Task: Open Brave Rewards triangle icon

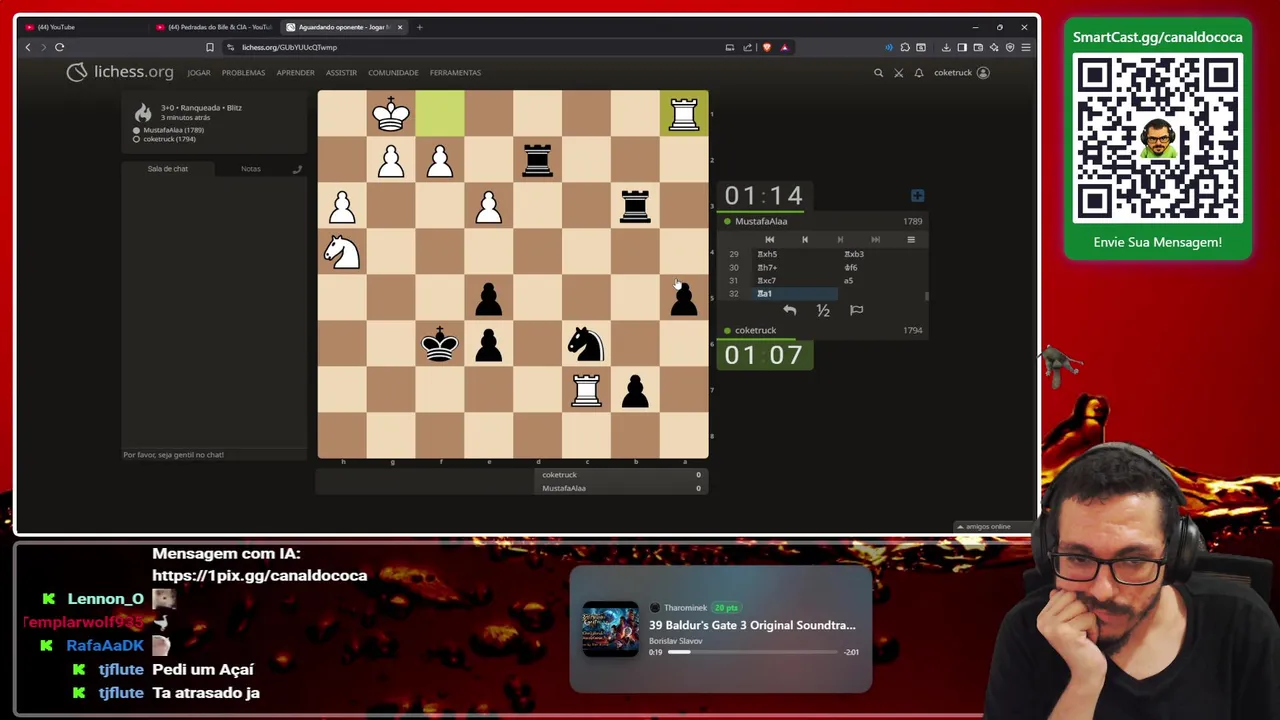Action: click(x=784, y=47)
